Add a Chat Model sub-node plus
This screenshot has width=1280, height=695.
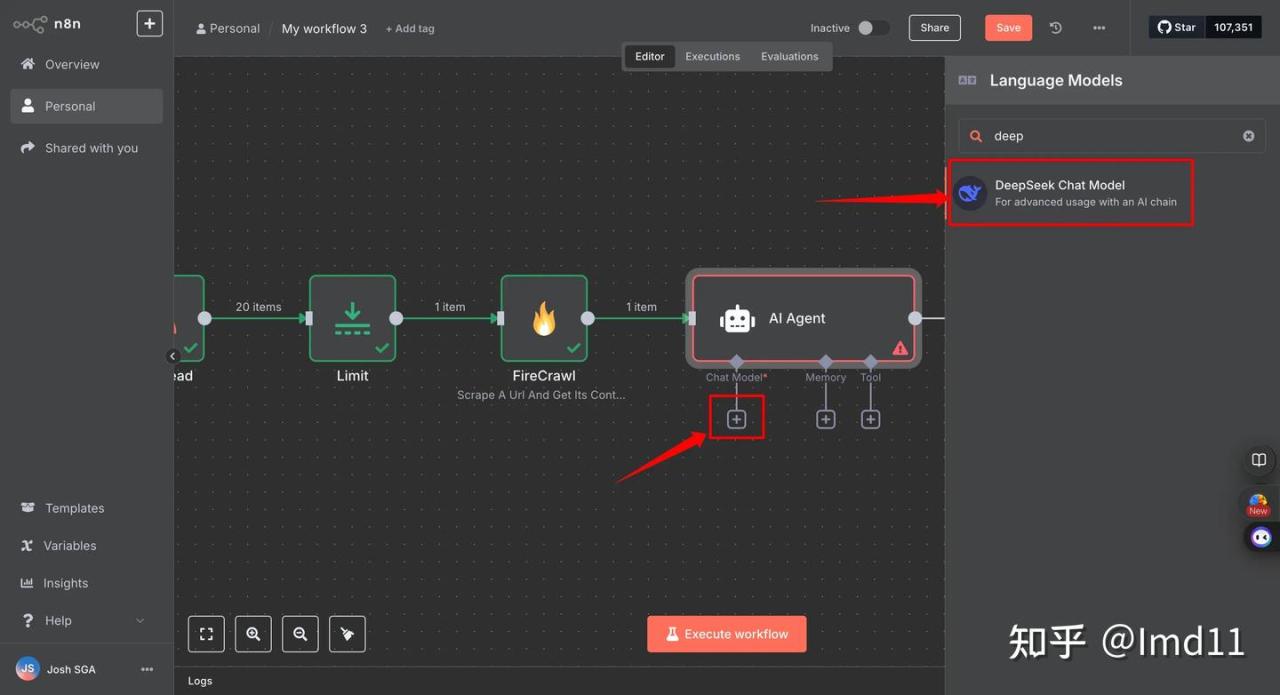736,419
